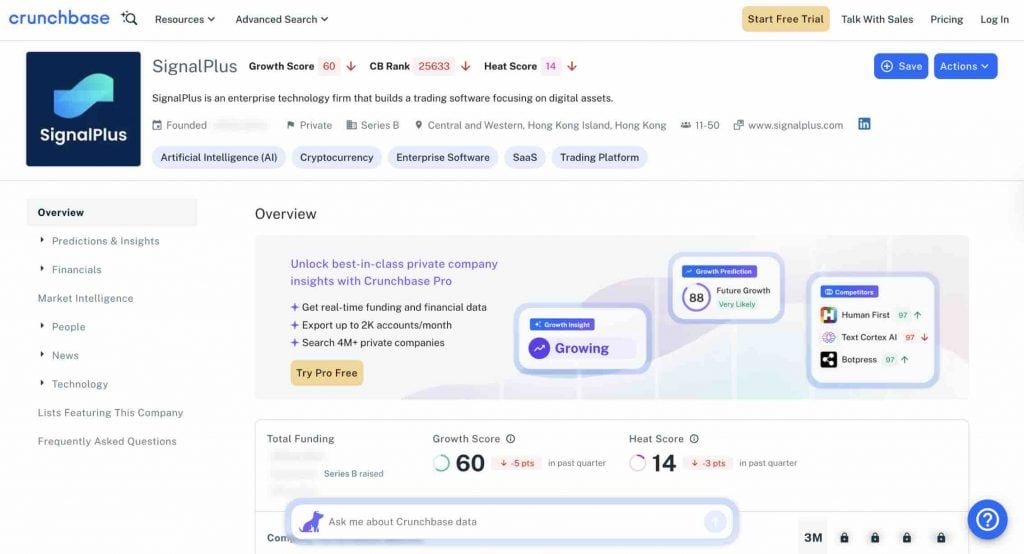Open SignalPlus LinkedIn profile icon
Screen dimensions: 1024x554
[x=864, y=124]
